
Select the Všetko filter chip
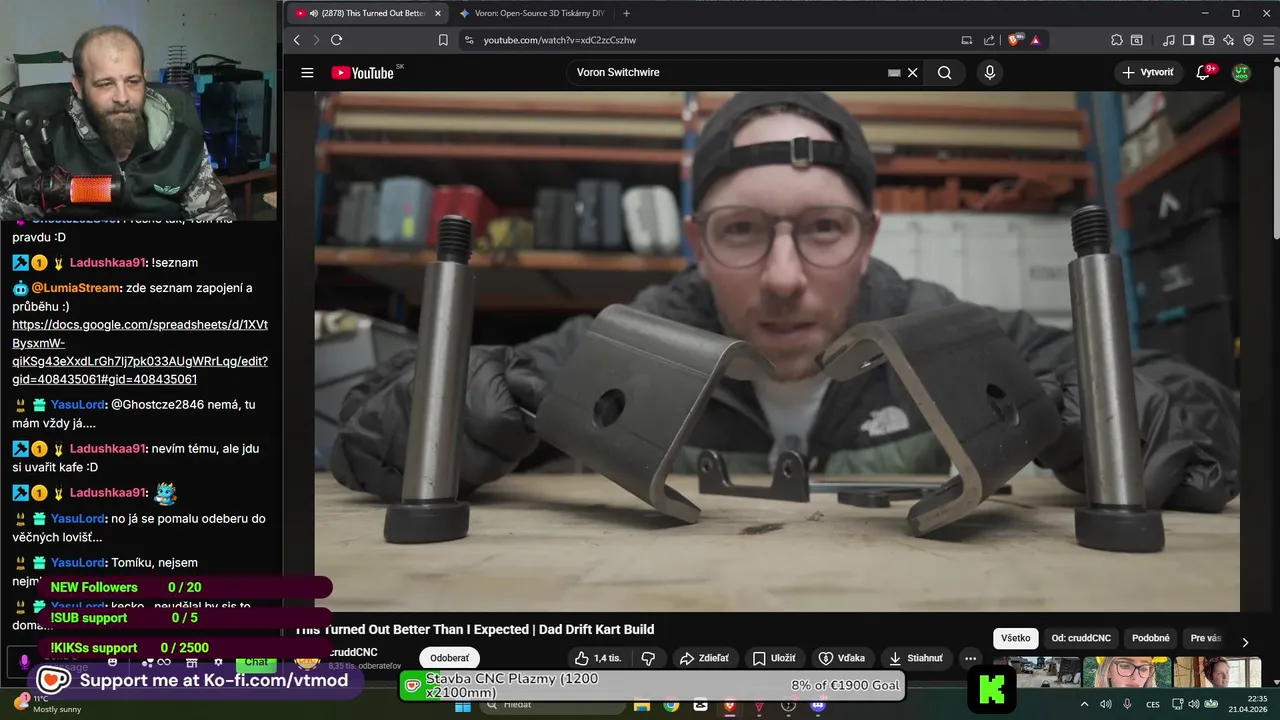click(x=1015, y=638)
